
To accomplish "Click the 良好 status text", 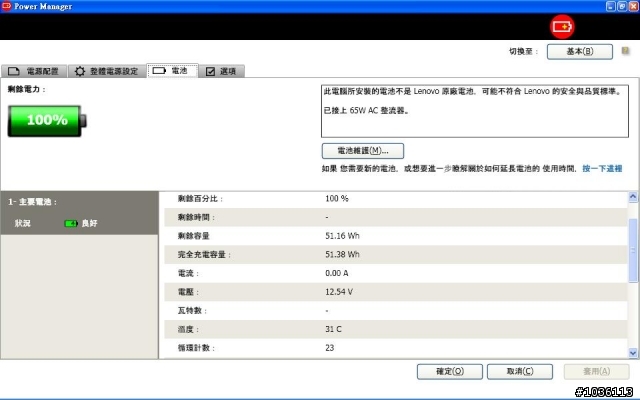I will coord(89,223).
